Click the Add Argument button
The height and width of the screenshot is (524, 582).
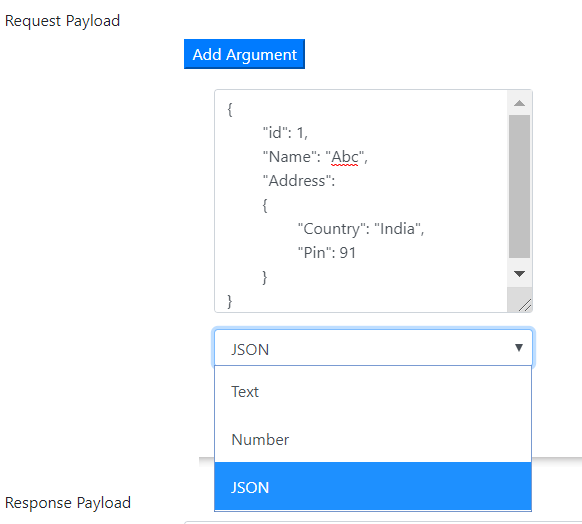pos(244,54)
